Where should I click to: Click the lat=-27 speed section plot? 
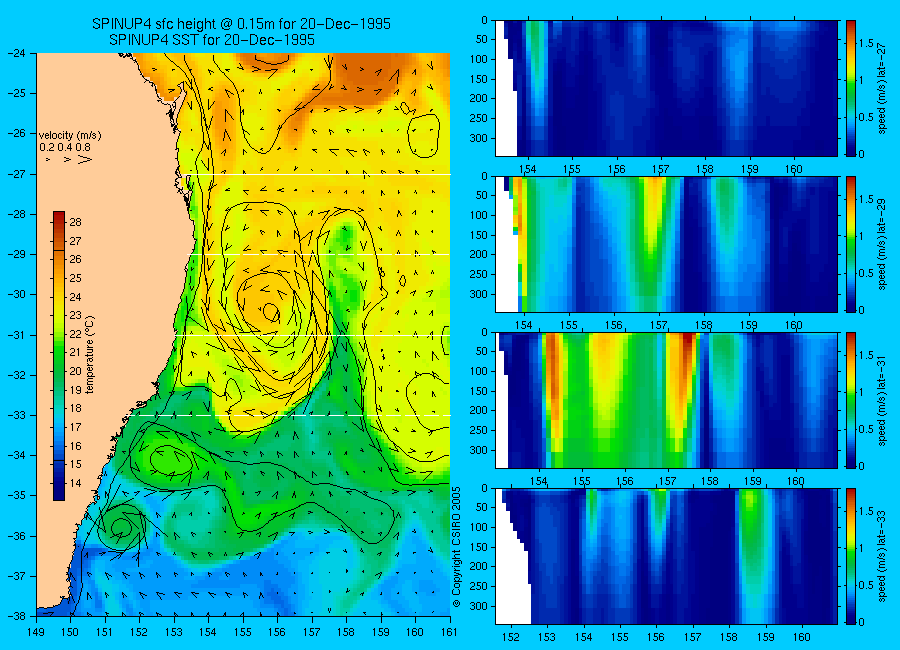tap(666, 88)
